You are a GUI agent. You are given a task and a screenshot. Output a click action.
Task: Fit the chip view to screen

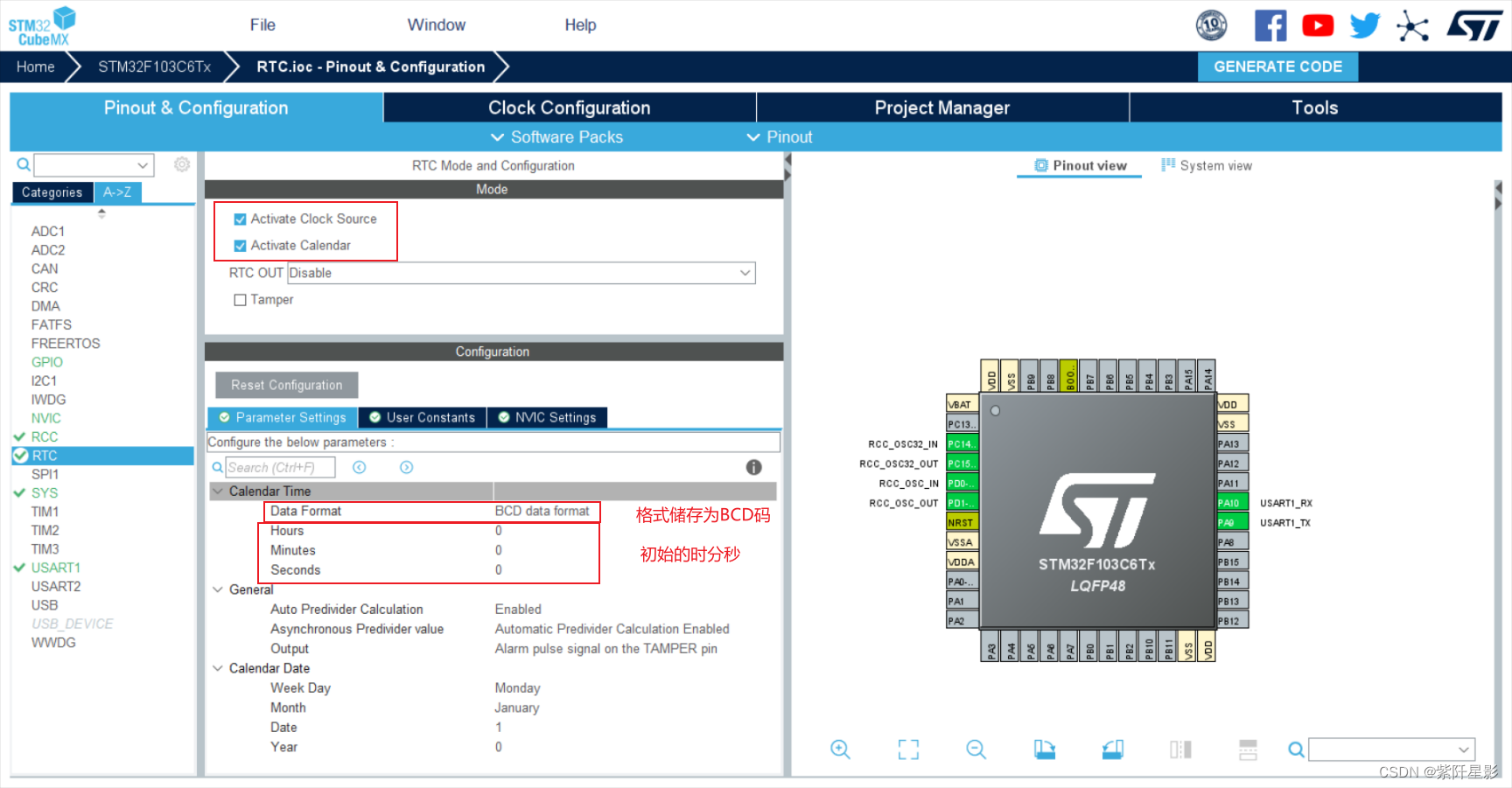point(908,750)
